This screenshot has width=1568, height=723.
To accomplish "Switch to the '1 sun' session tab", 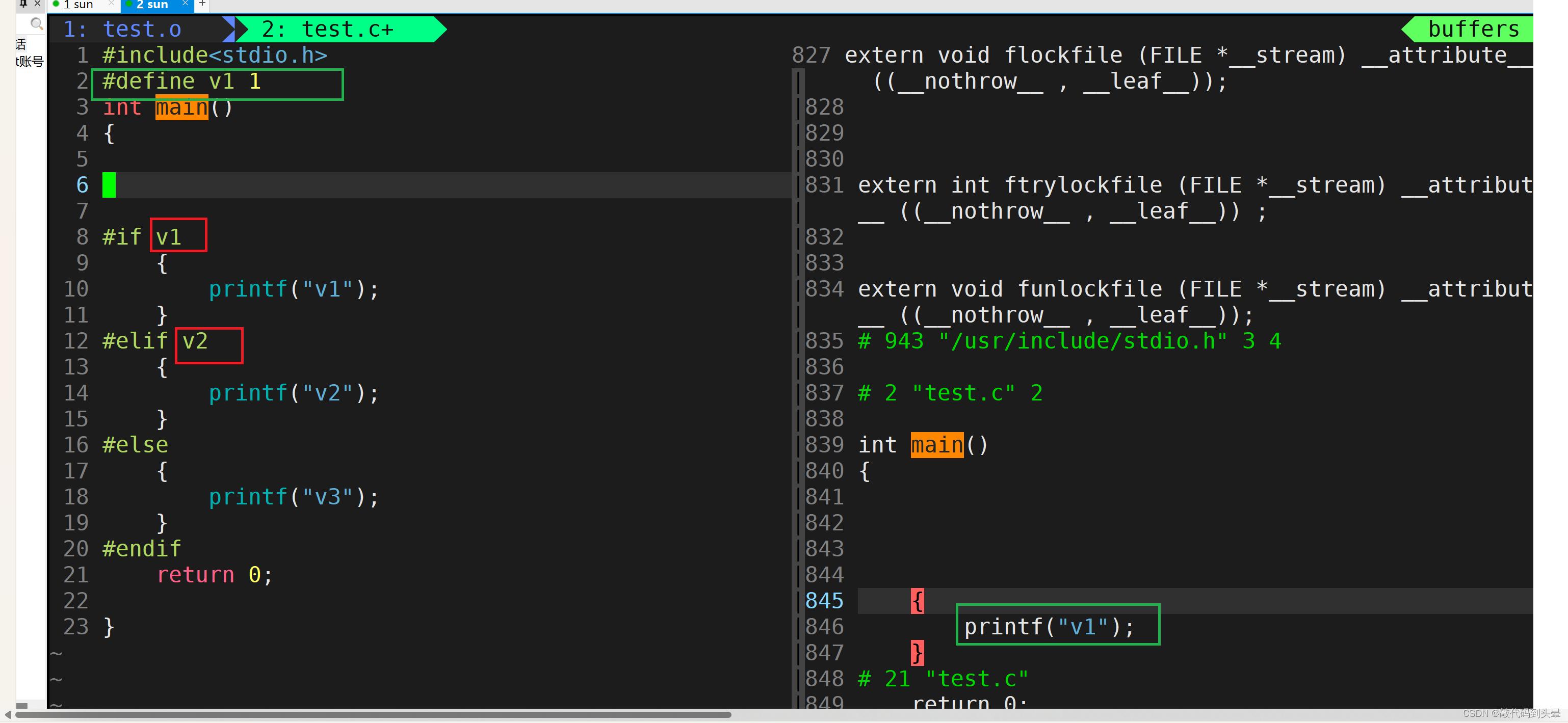I will 78,5.
